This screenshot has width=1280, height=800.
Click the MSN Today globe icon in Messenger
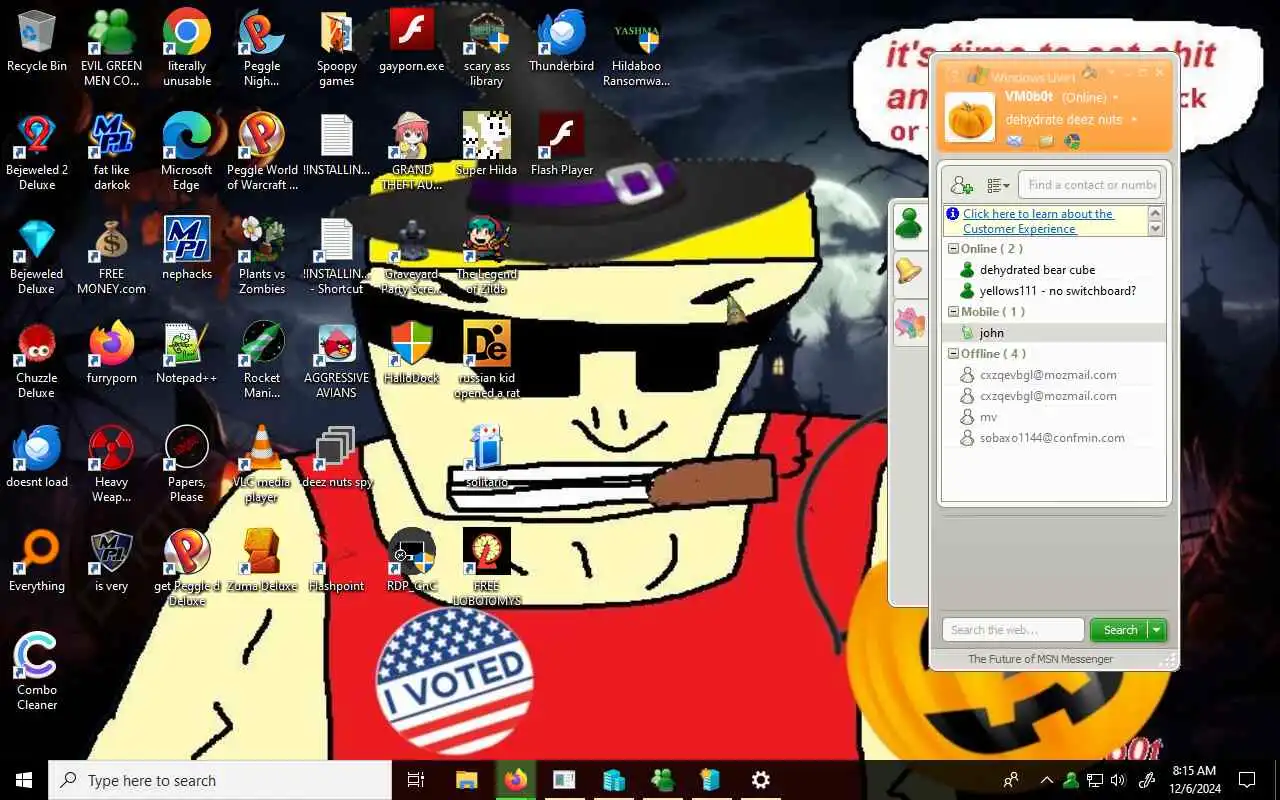click(1072, 142)
